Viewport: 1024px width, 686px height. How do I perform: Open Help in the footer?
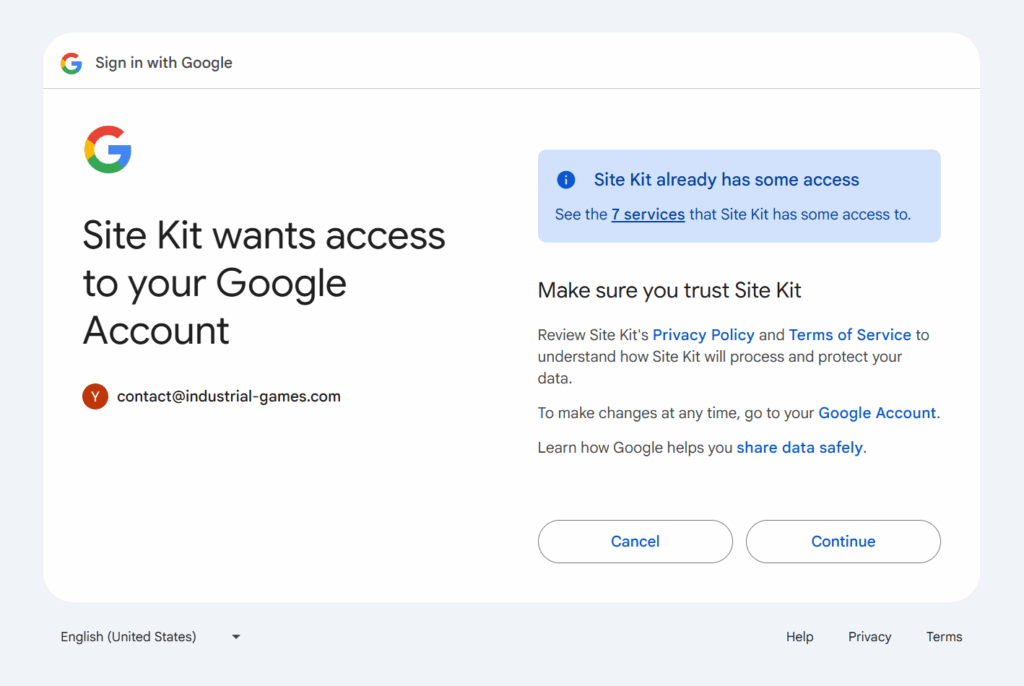(x=799, y=637)
